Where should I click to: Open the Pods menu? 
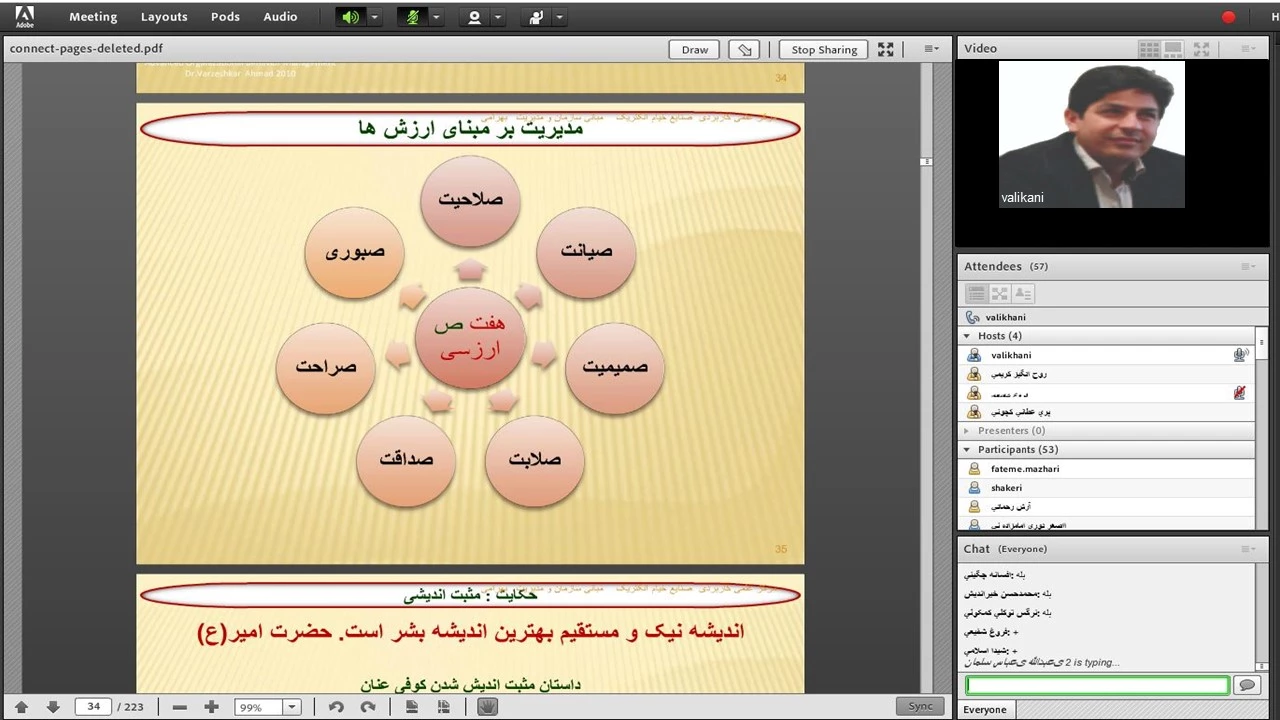[225, 17]
